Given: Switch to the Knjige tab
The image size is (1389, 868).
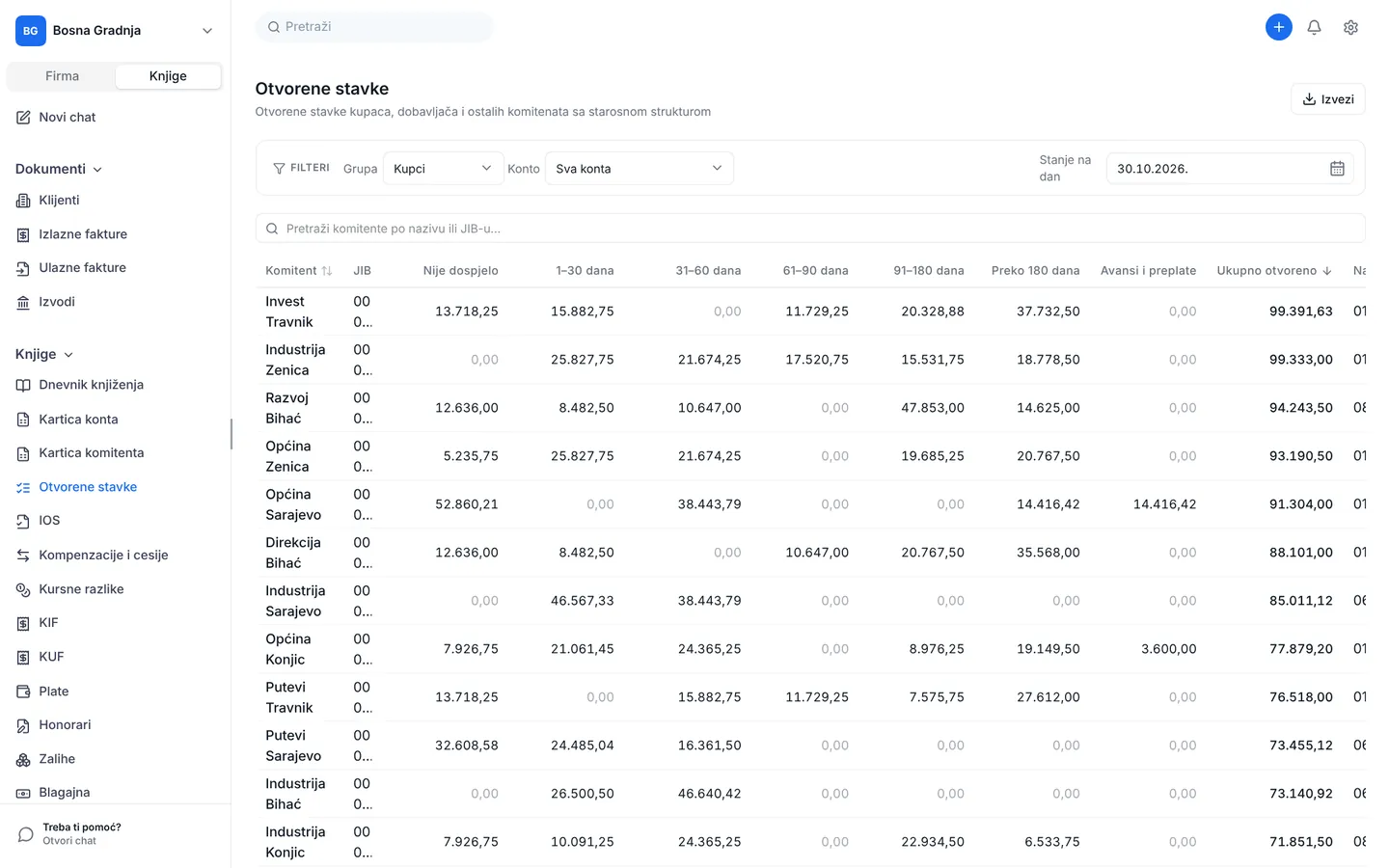Looking at the screenshot, I should [x=168, y=76].
